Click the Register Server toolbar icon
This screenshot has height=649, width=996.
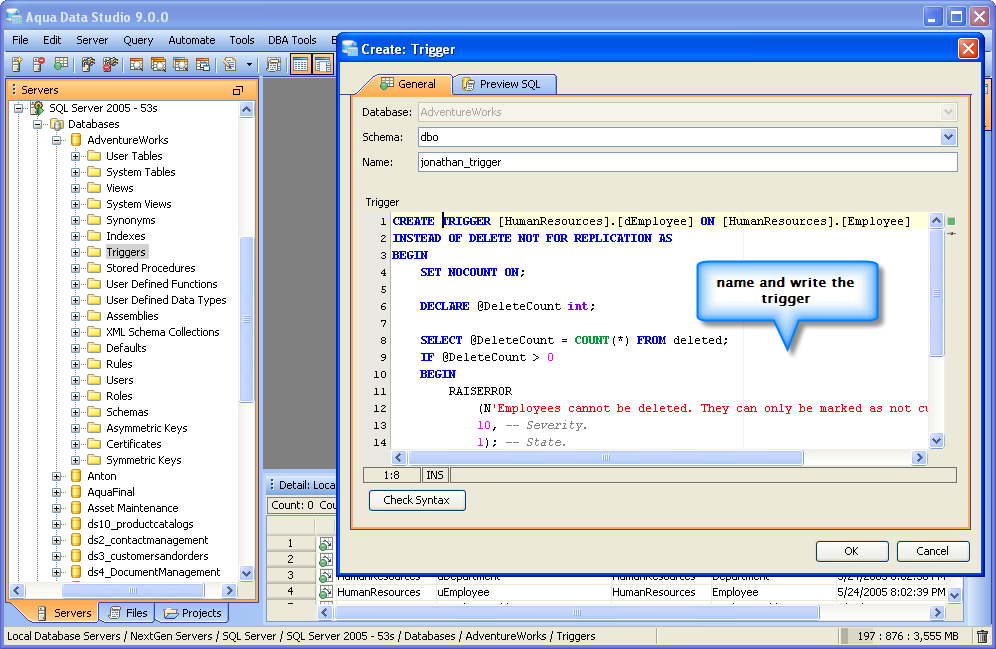16,65
